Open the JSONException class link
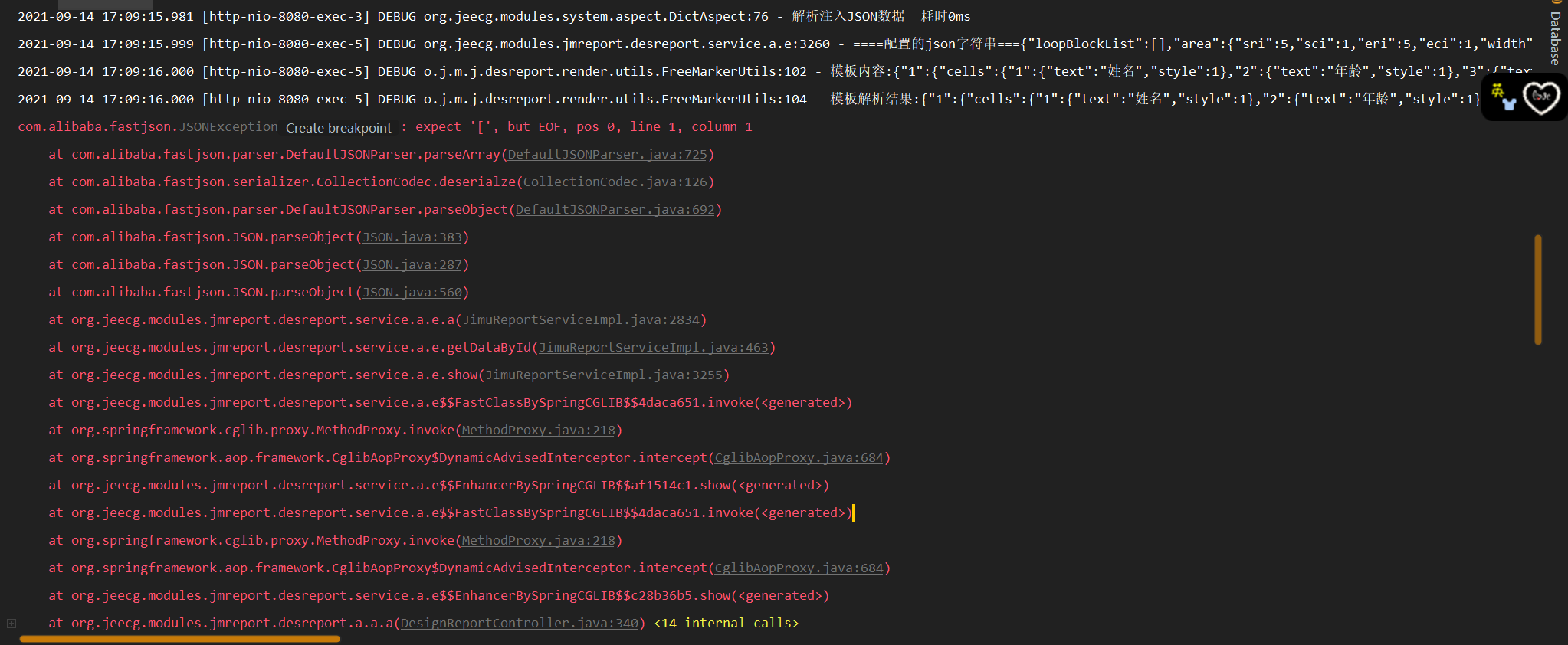This screenshot has width=1568, height=645. click(228, 127)
